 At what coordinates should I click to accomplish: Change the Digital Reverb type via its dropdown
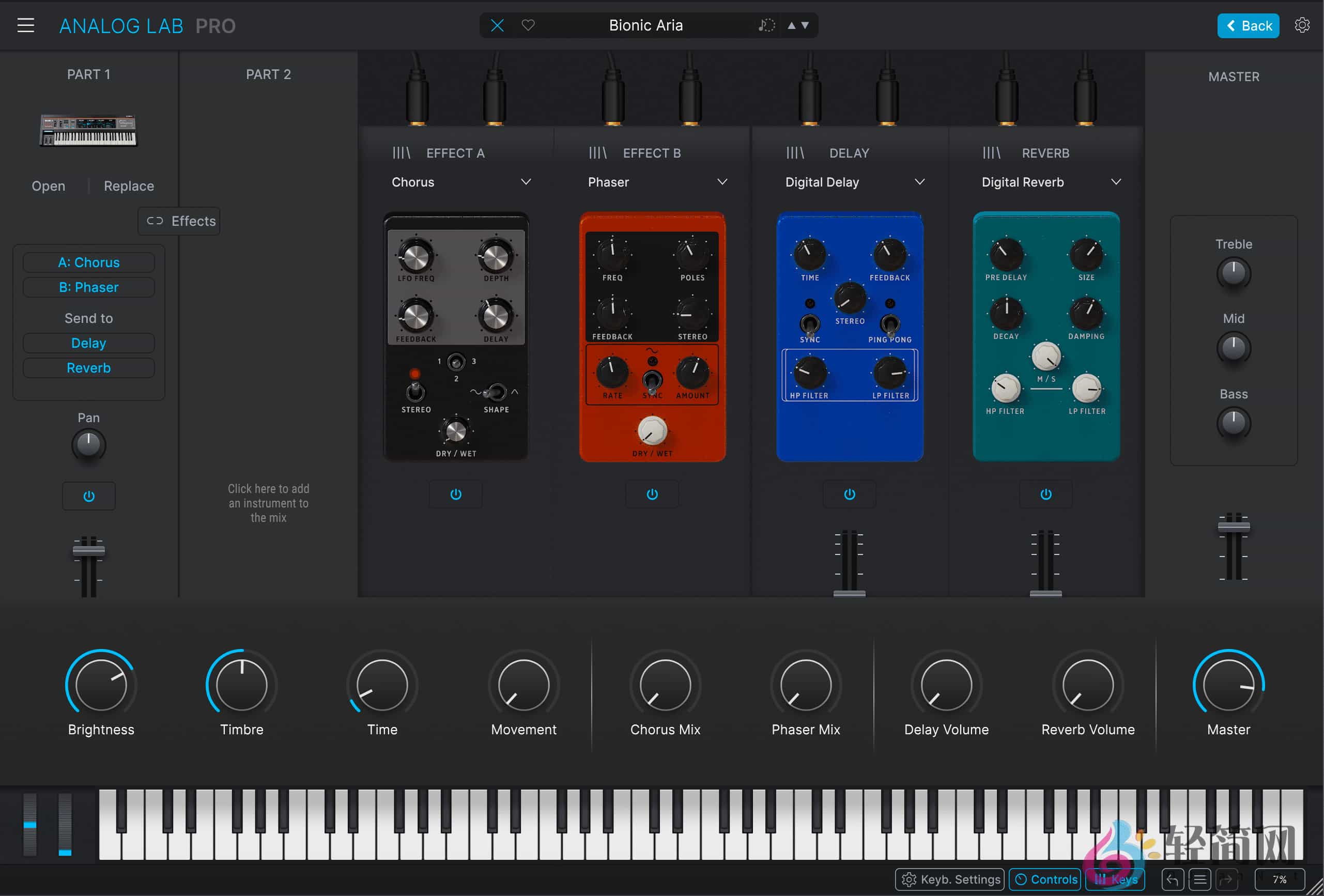[1116, 182]
